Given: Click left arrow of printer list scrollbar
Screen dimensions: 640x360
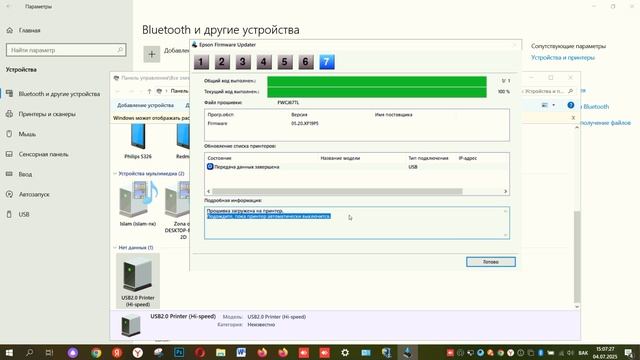Looking at the screenshot, I should [209, 191].
